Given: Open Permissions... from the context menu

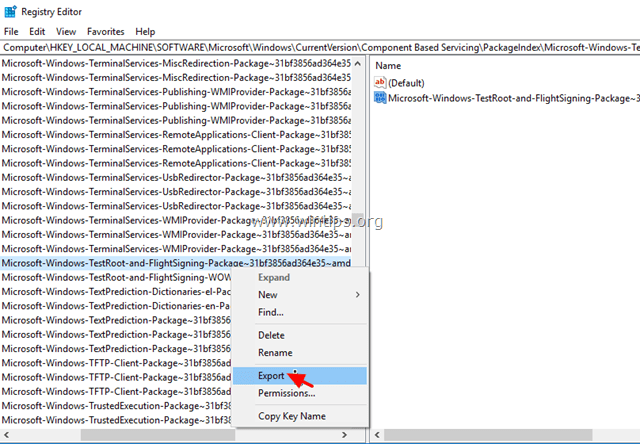Looking at the screenshot, I should 300,393.
